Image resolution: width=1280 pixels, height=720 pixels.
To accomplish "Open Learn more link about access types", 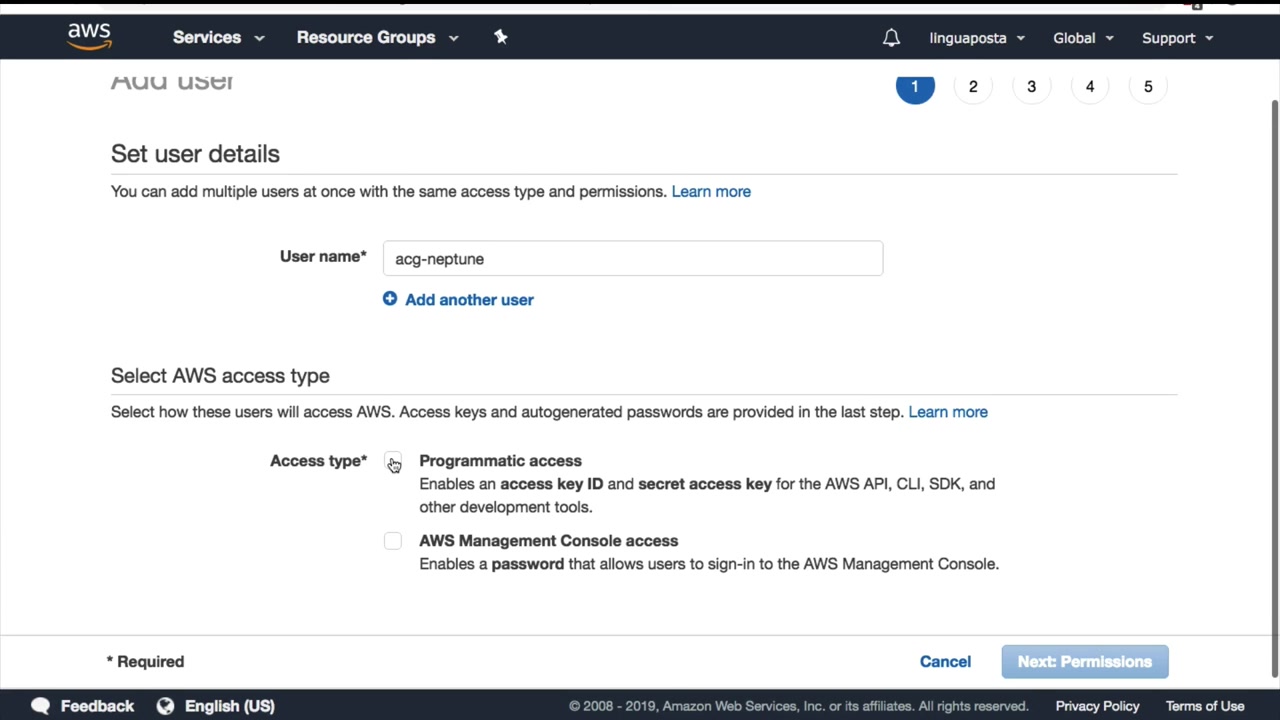I will 948,412.
